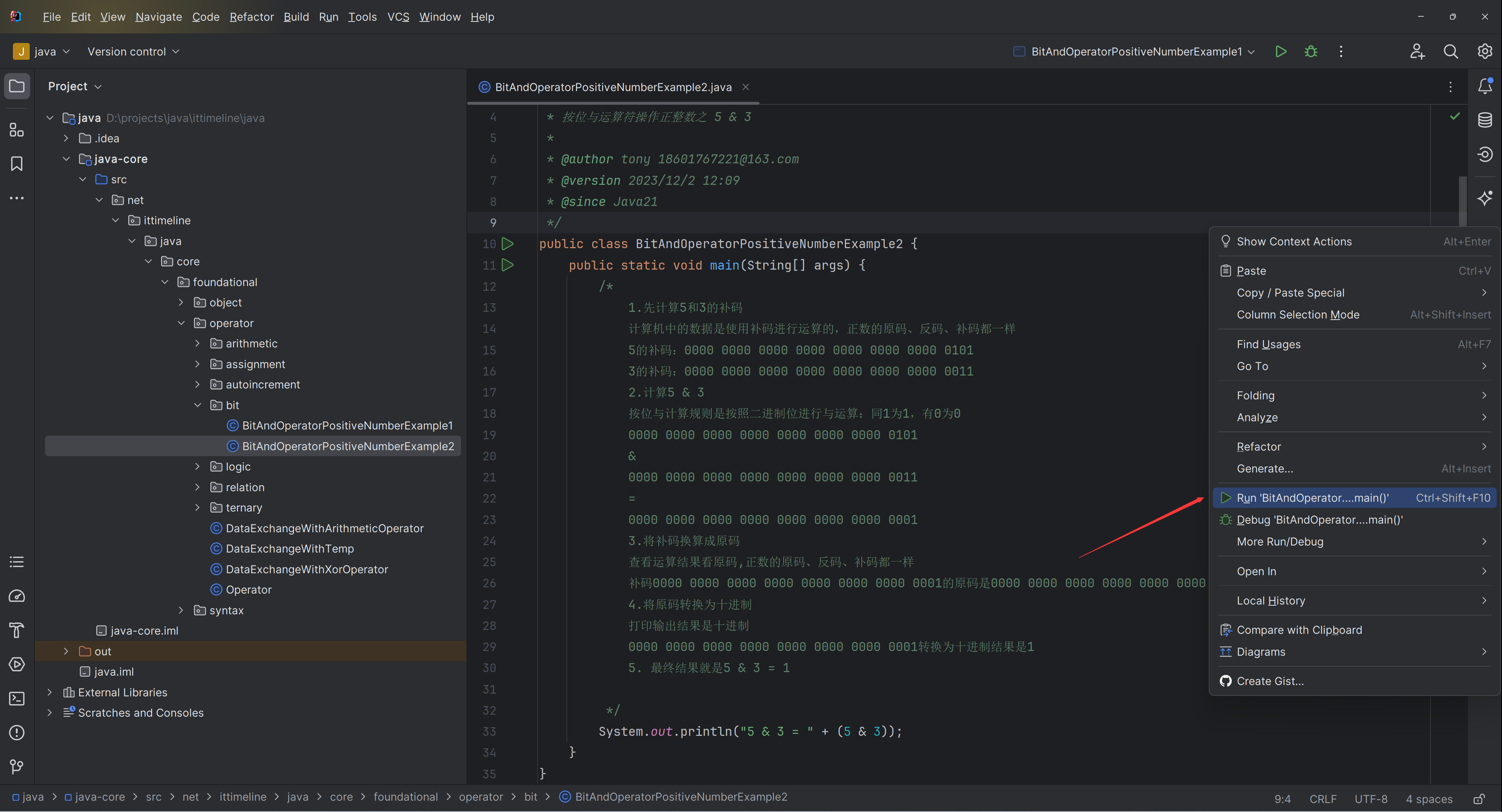This screenshot has width=1502, height=812.
Task: Open the Database tool window
Action: [1484, 120]
